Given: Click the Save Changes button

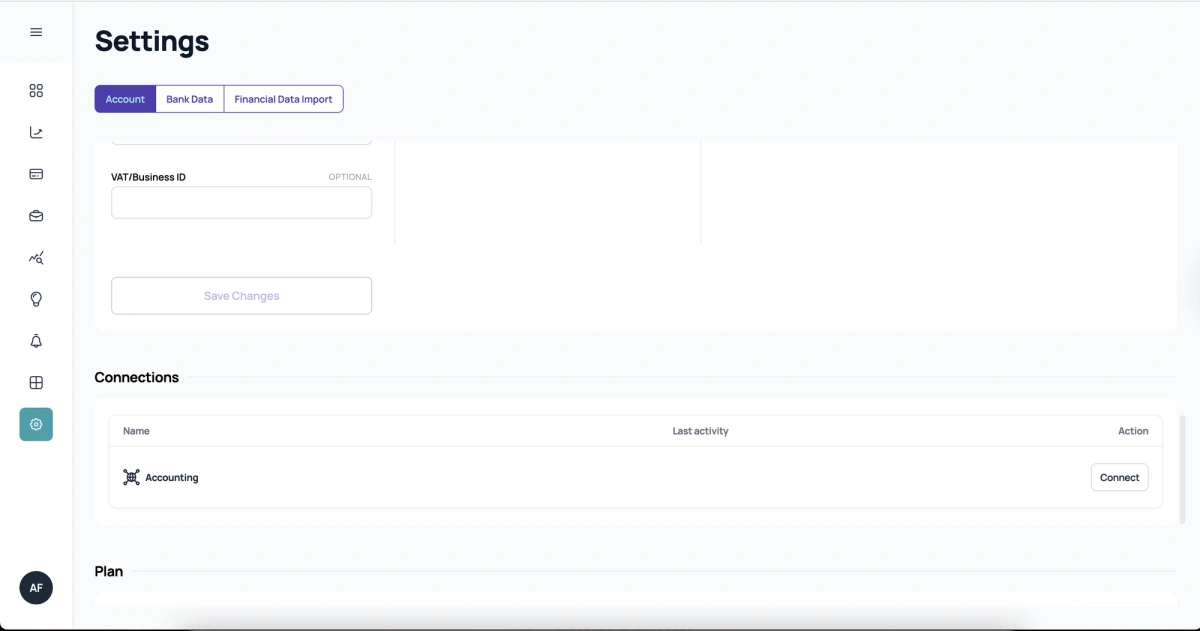Looking at the screenshot, I should coord(241,295).
